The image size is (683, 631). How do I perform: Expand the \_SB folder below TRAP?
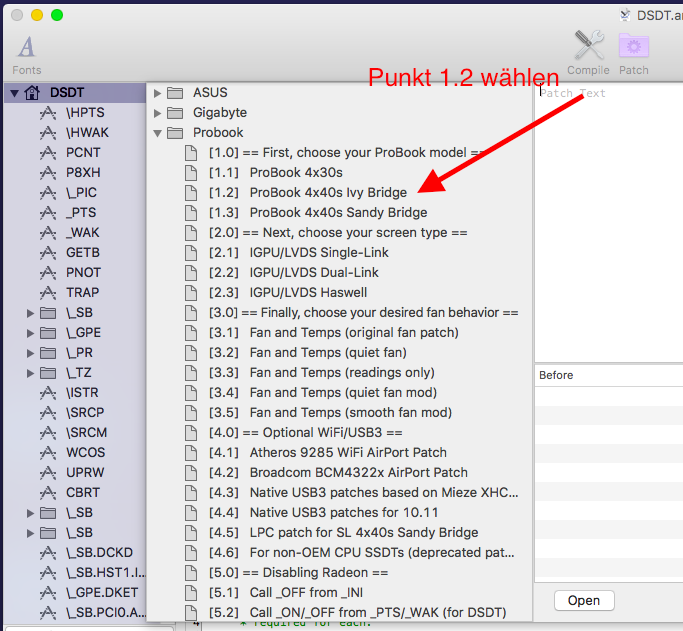[x=30, y=313]
